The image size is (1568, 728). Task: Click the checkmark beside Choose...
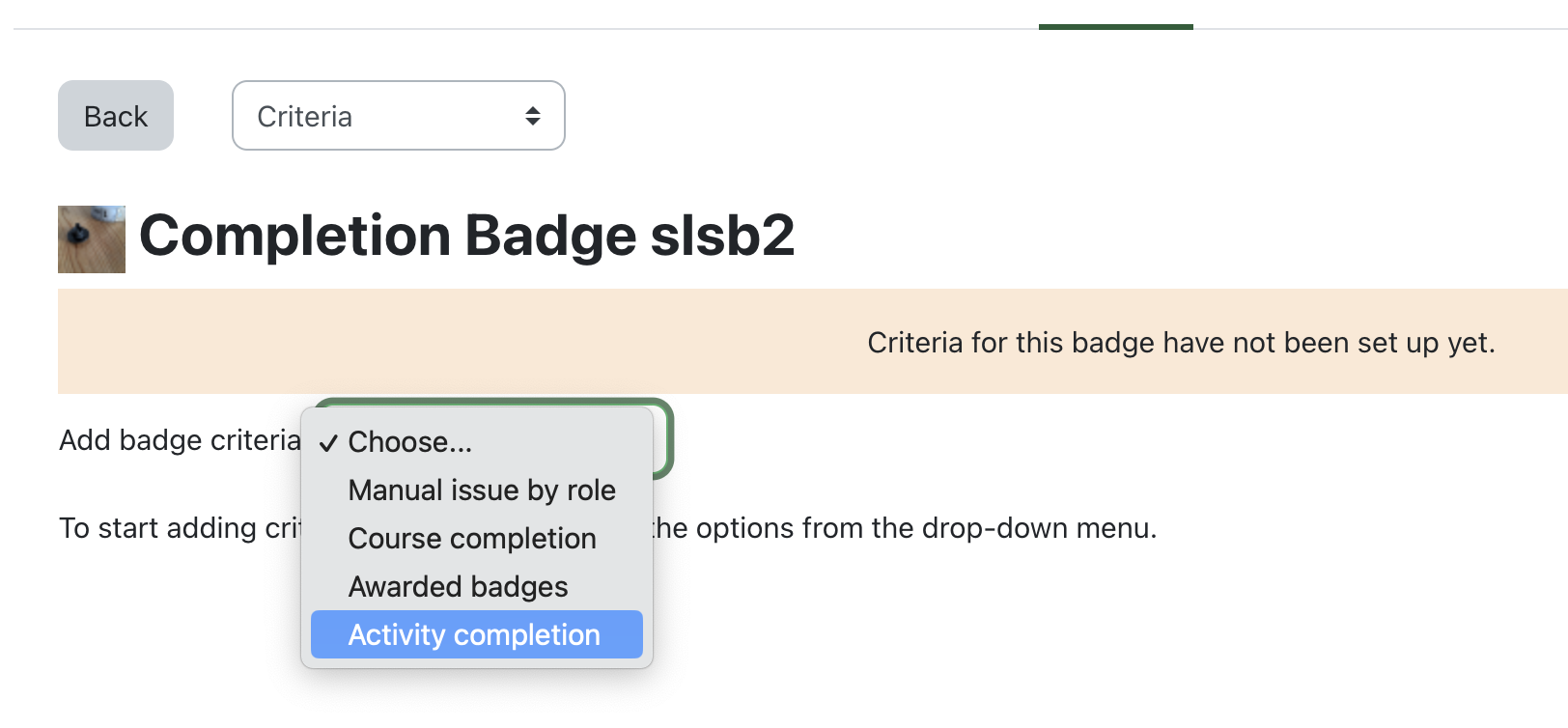(x=328, y=443)
